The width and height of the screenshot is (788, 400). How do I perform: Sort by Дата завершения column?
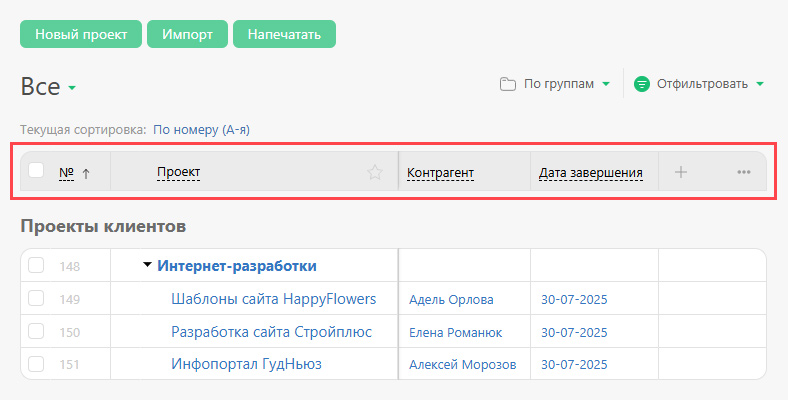point(590,173)
